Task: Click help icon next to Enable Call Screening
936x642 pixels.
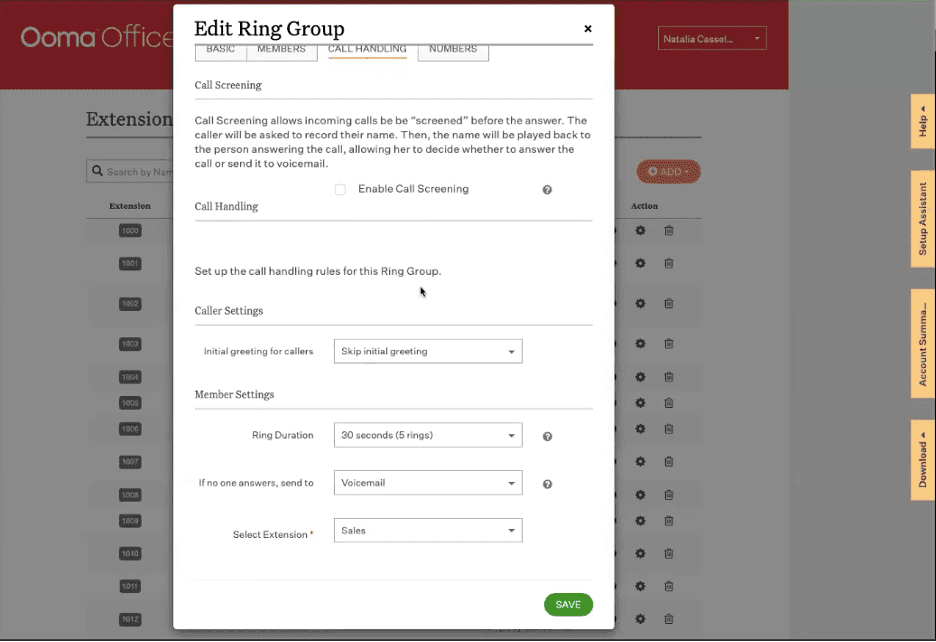Action: click(547, 190)
